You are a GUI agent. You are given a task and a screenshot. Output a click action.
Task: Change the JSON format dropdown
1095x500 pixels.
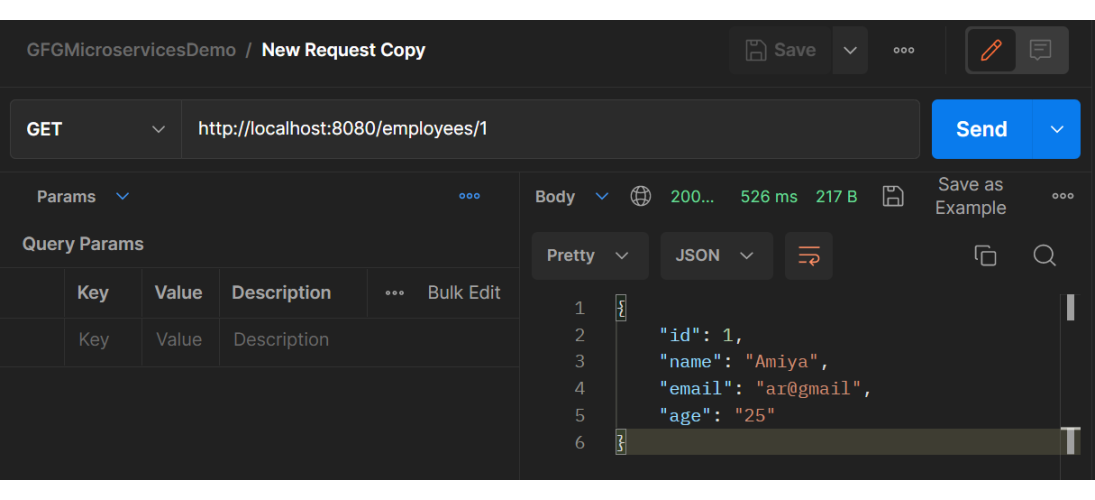coord(716,256)
